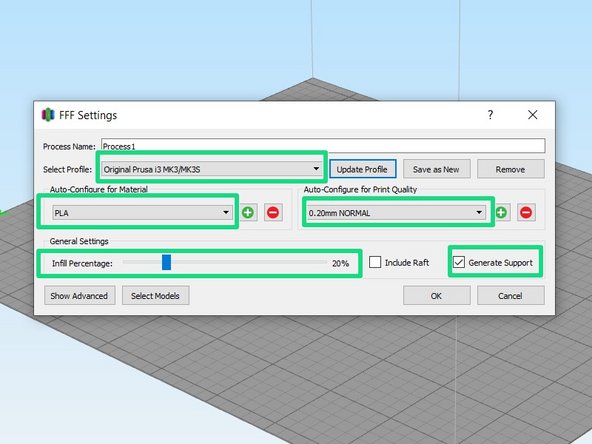This screenshot has height=444, width=592.
Task: Remove the material preset with the red minus
Action: tap(273, 213)
